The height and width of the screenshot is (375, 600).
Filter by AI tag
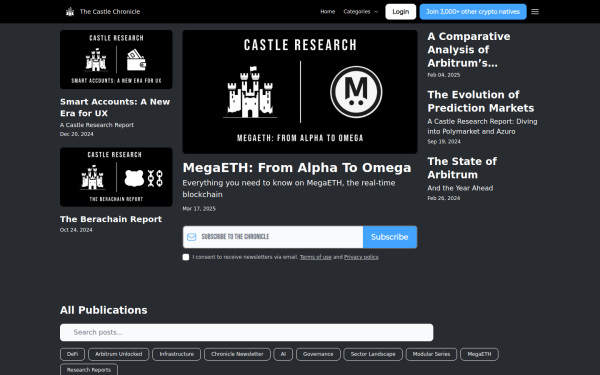(x=283, y=354)
